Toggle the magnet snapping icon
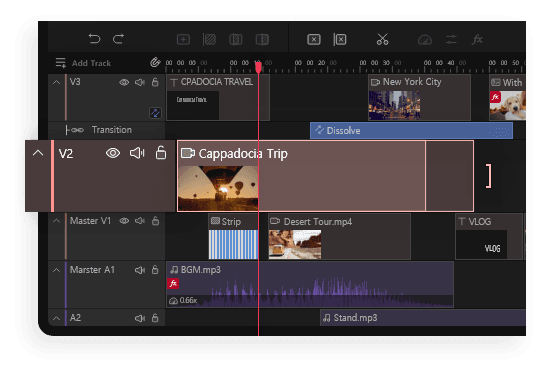Image resolution: width=548 pixels, height=375 pixels. [x=155, y=63]
